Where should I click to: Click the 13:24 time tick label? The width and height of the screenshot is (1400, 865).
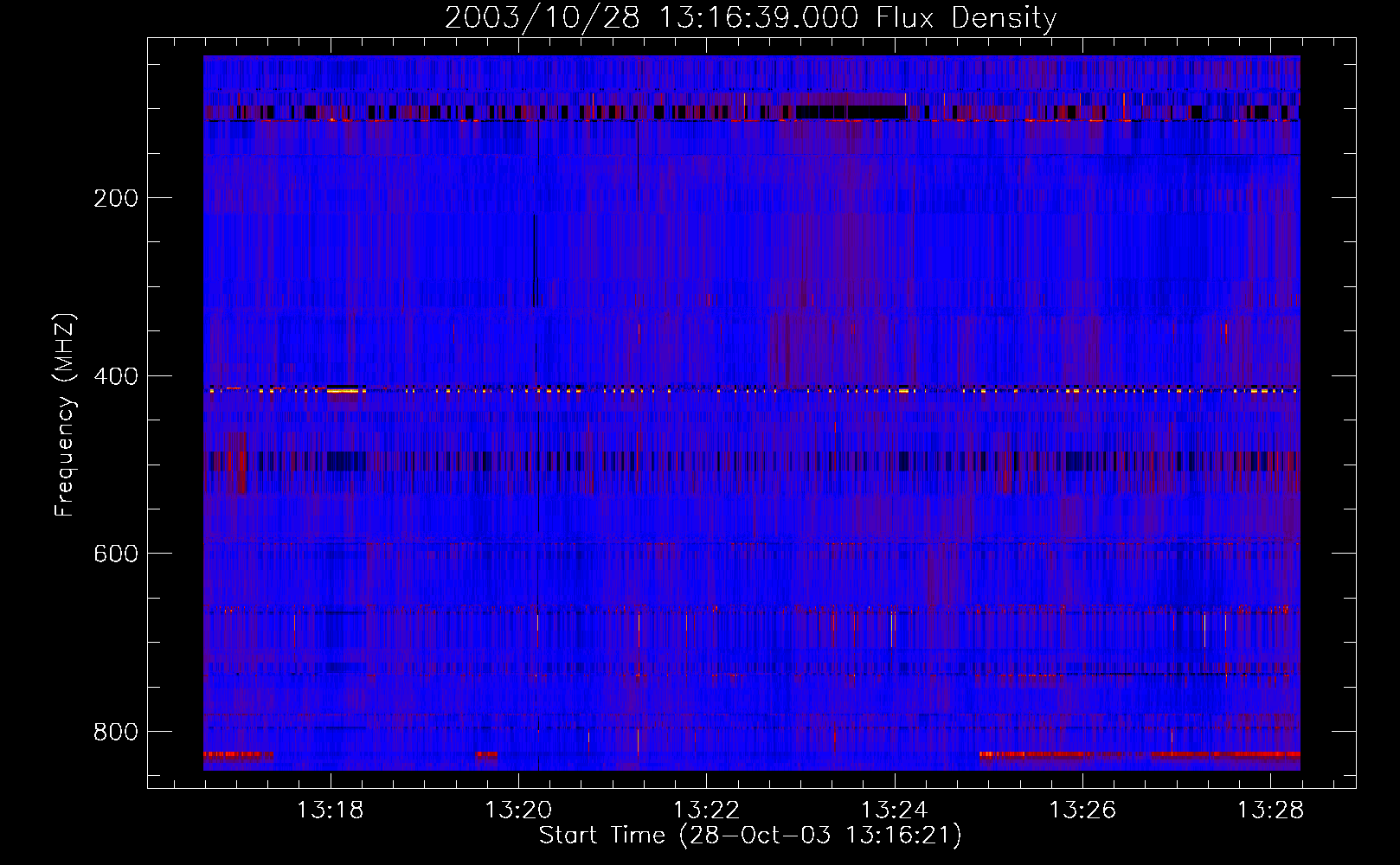point(895,811)
